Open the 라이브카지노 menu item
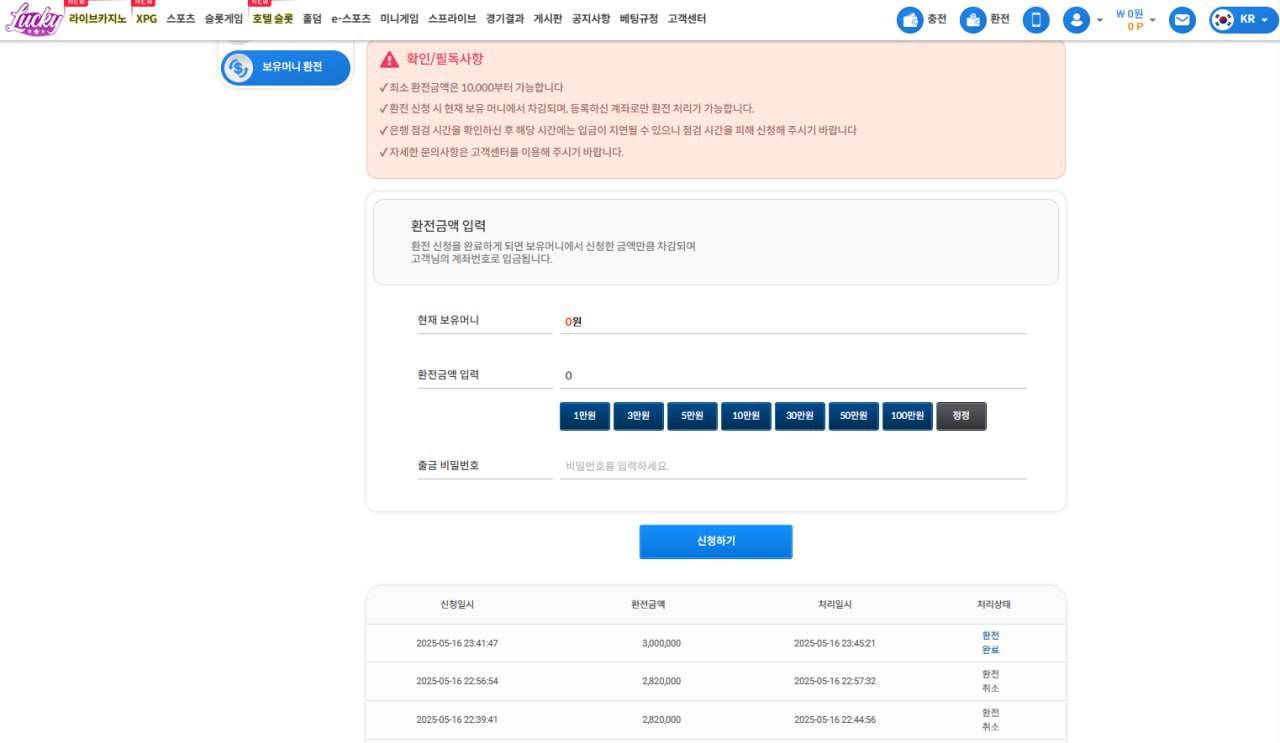 pos(97,18)
